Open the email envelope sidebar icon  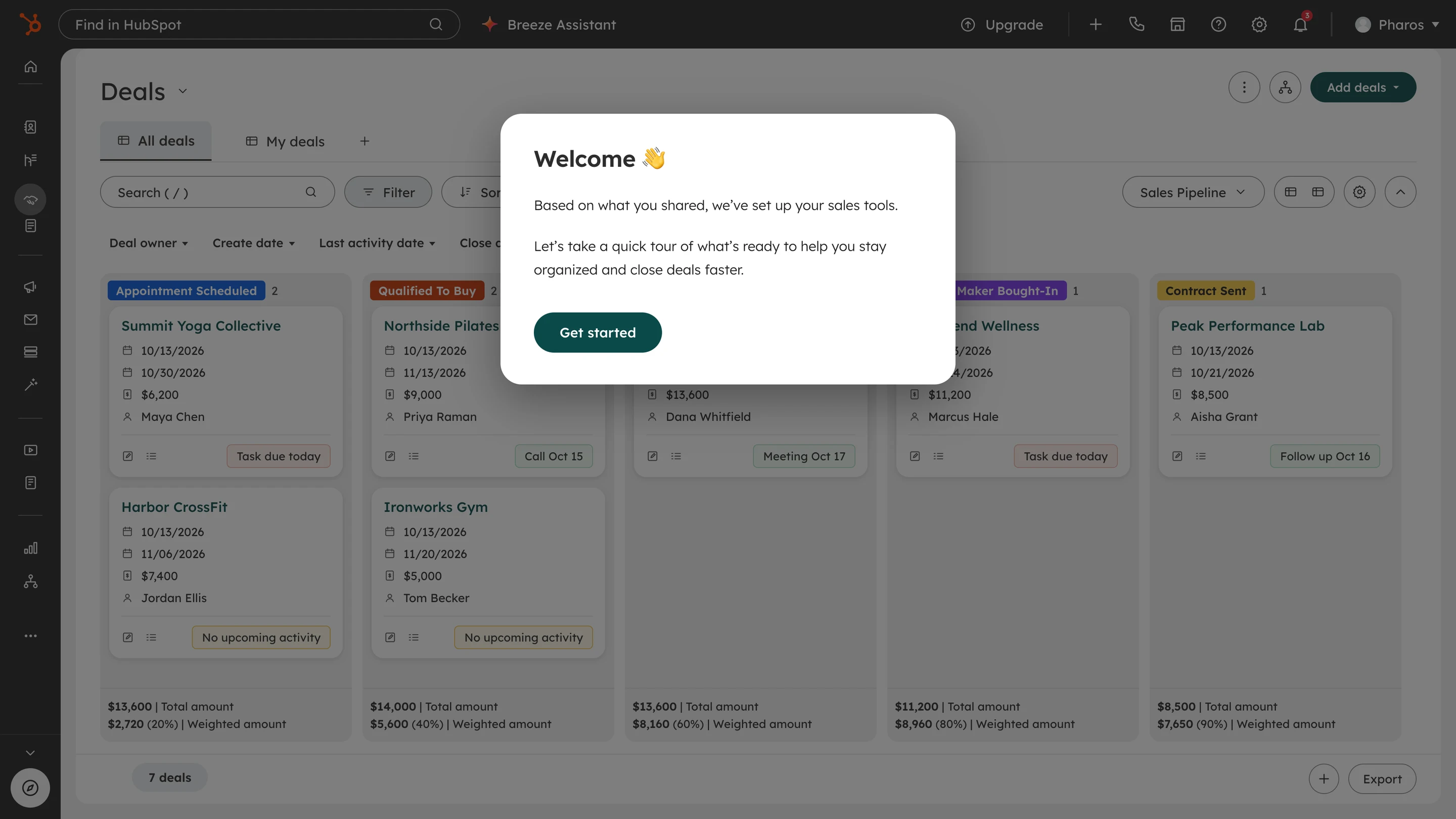click(30, 320)
